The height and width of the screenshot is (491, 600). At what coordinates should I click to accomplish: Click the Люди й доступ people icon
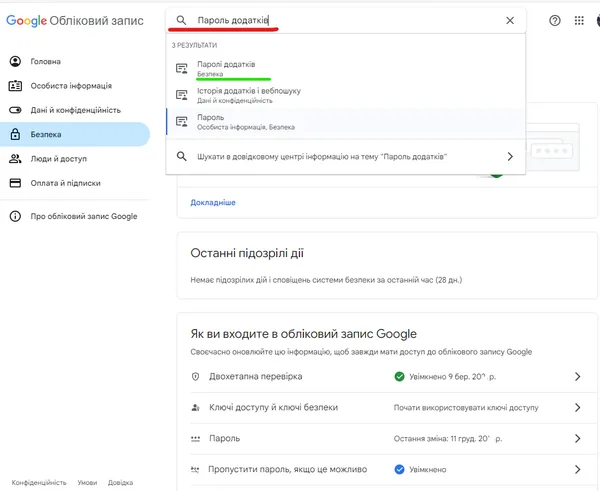(15, 159)
